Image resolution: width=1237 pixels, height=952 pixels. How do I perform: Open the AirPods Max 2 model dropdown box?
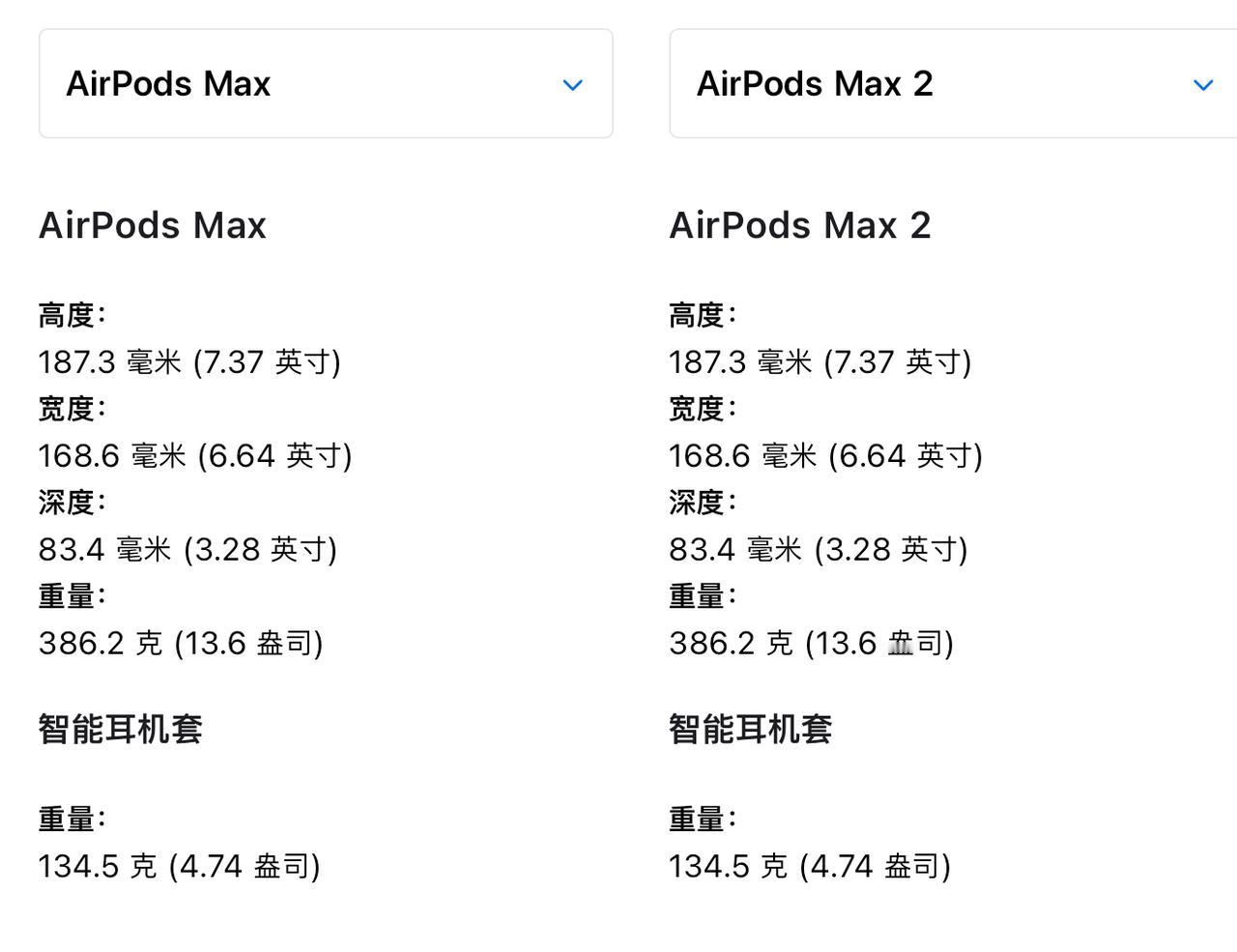pyautogui.click(x=952, y=84)
